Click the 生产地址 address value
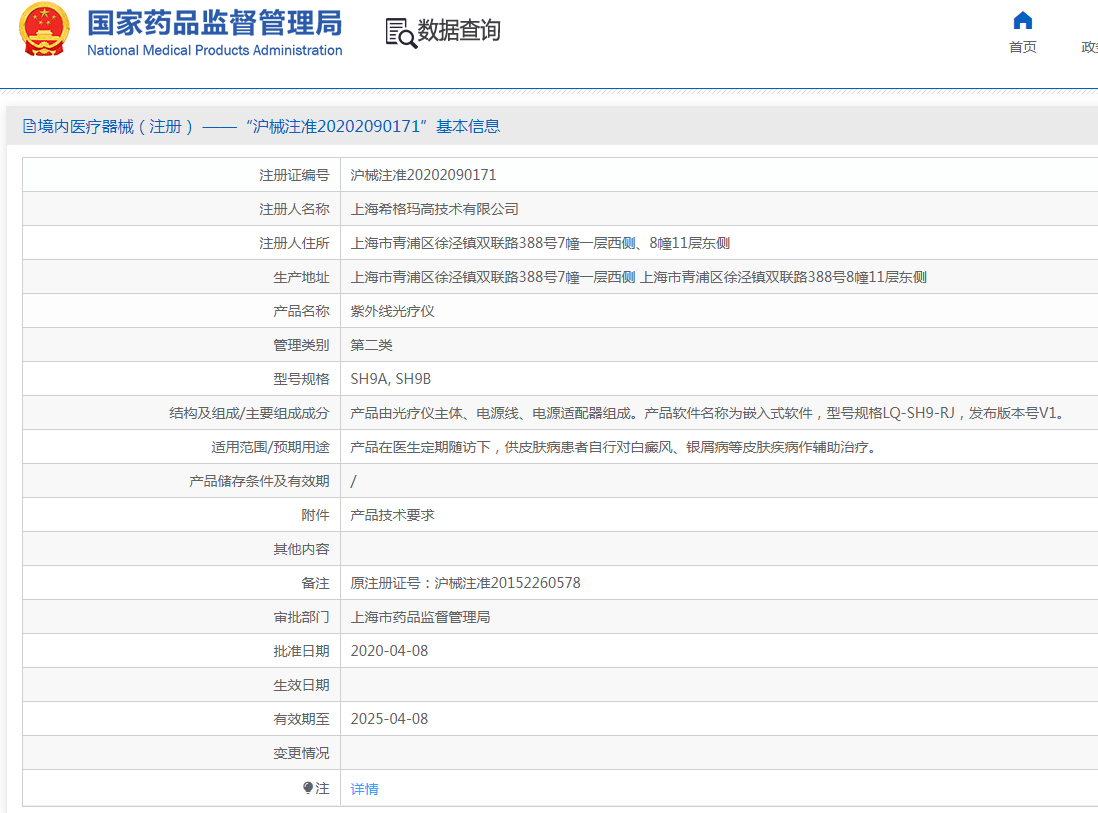 click(x=638, y=277)
